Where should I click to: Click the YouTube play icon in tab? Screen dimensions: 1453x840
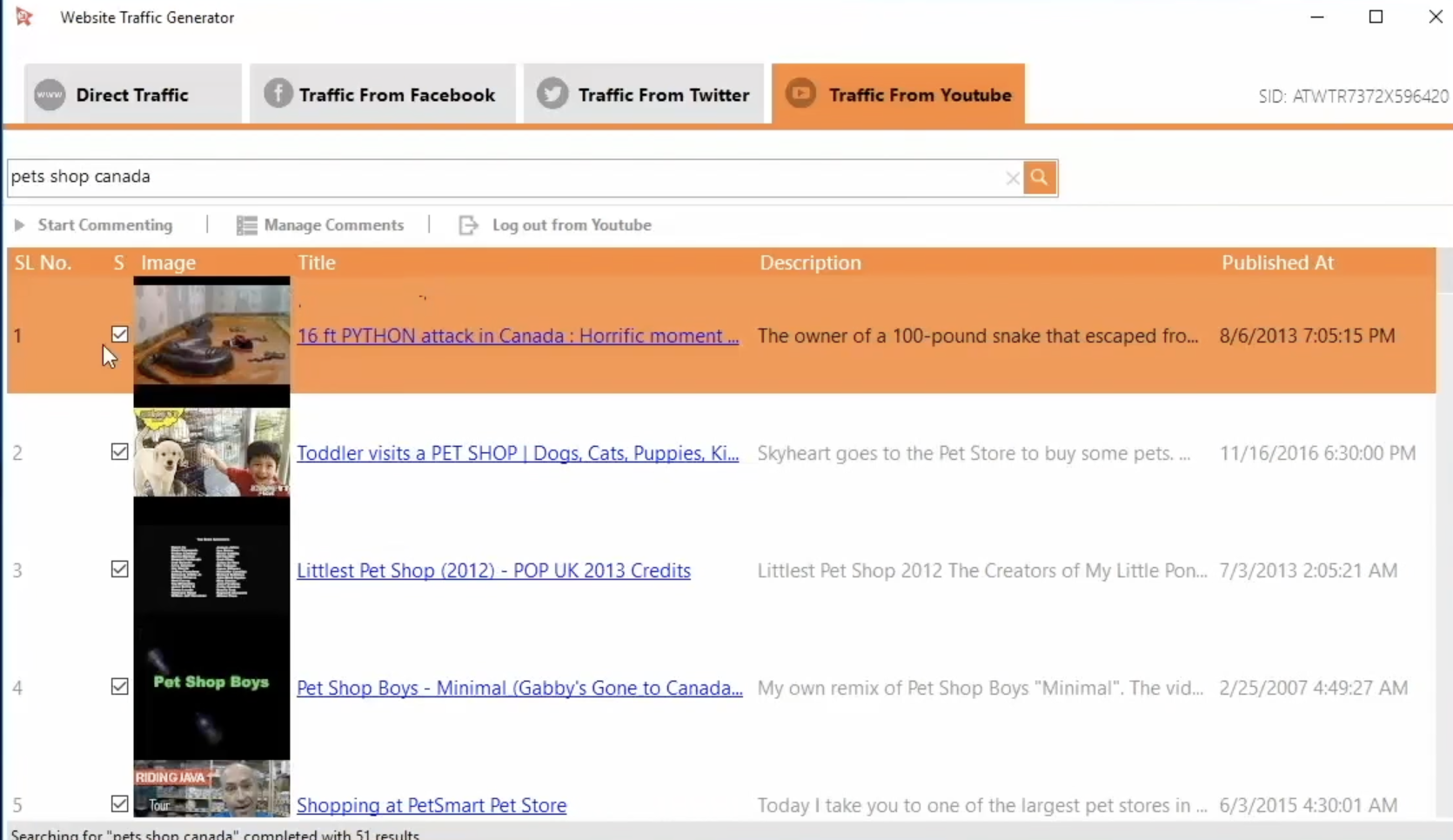click(x=800, y=93)
